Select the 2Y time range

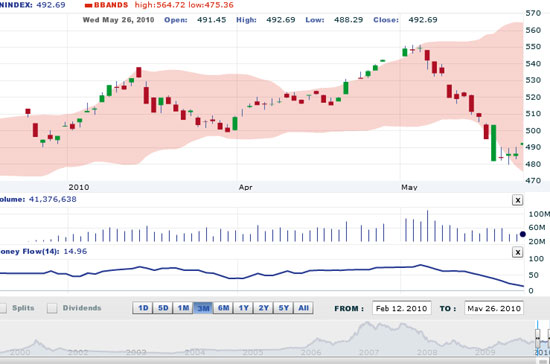pyautogui.click(x=263, y=308)
